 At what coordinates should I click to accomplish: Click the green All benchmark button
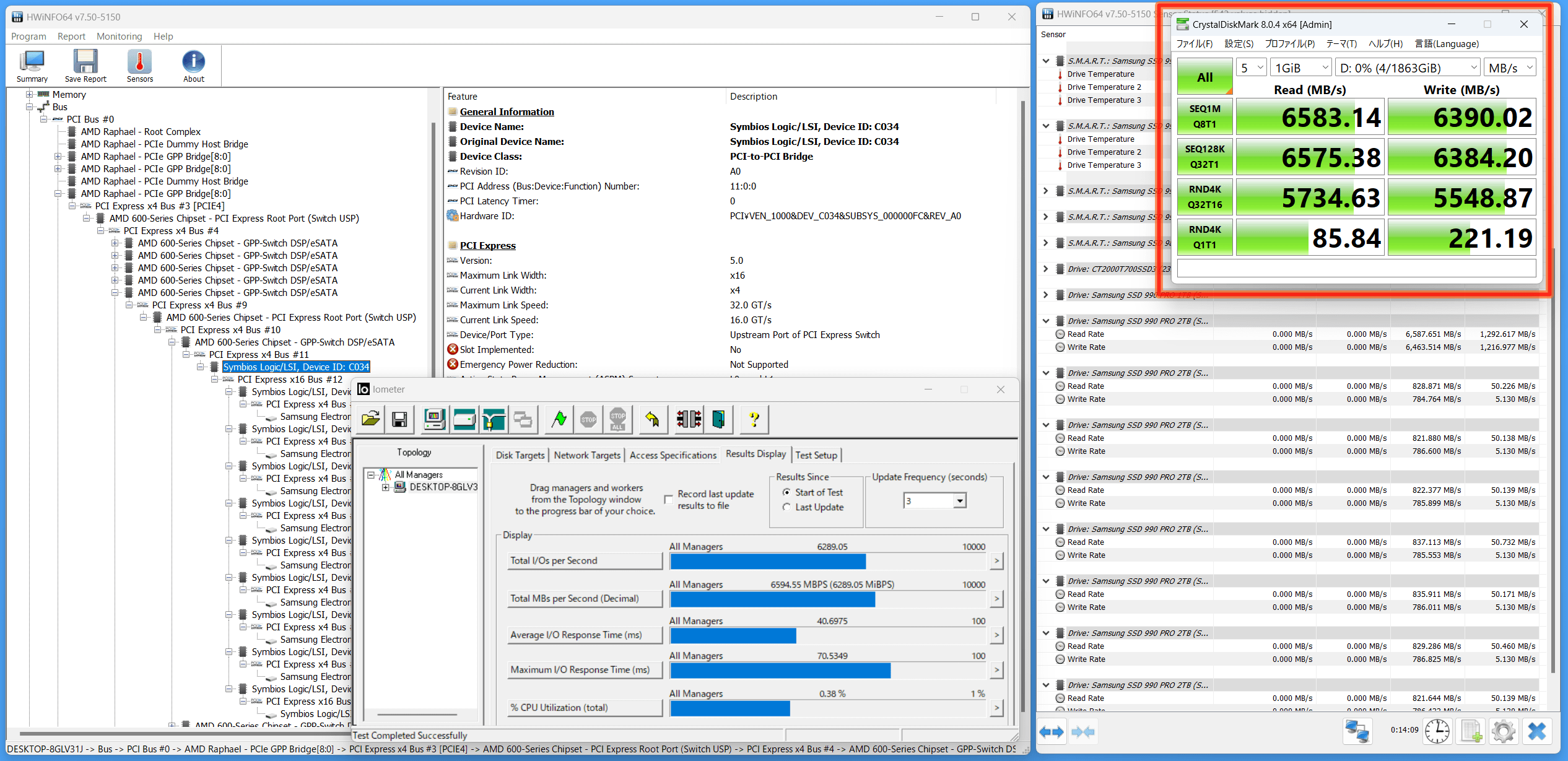click(x=1204, y=77)
